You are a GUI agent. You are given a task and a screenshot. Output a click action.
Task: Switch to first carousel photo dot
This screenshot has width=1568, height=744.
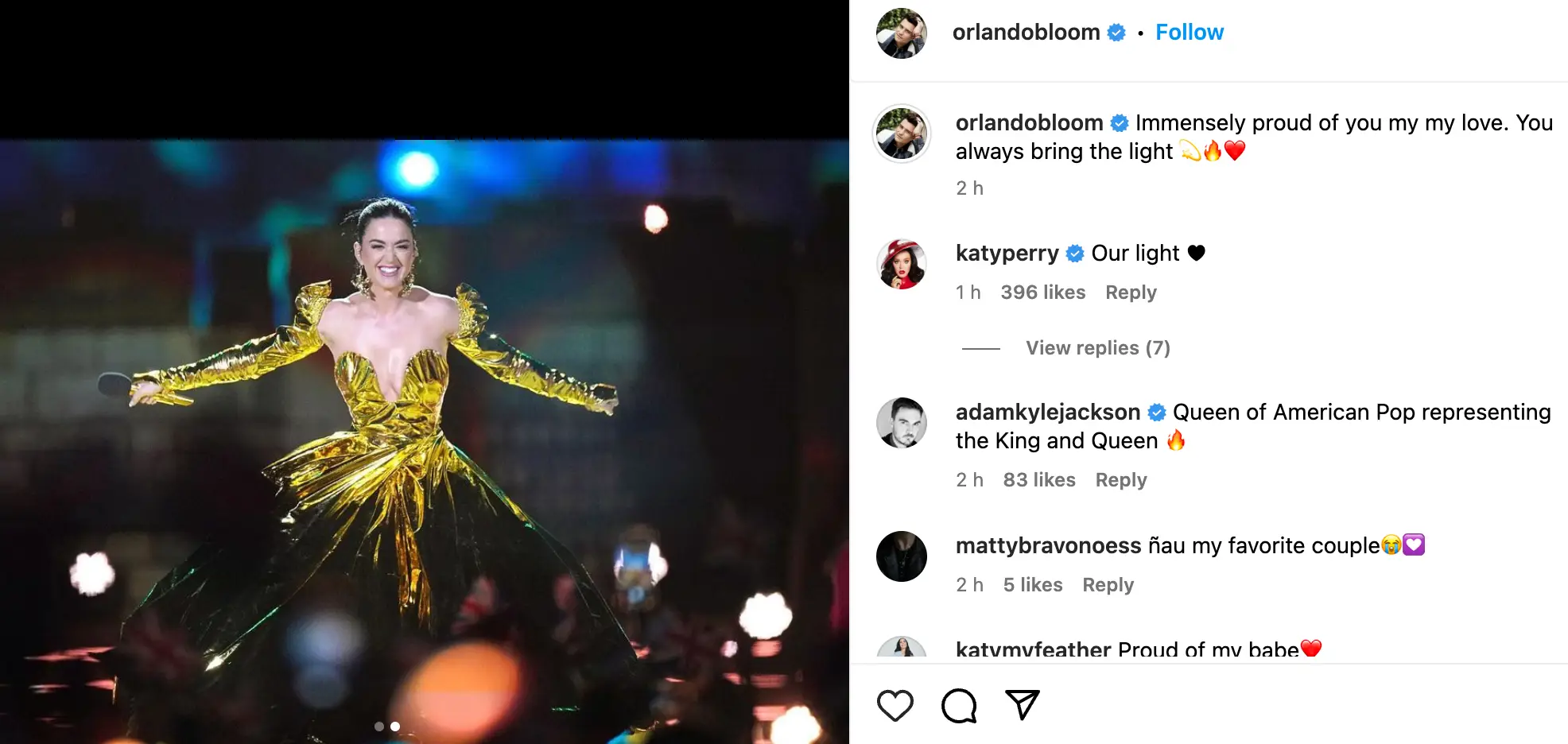[379, 727]
